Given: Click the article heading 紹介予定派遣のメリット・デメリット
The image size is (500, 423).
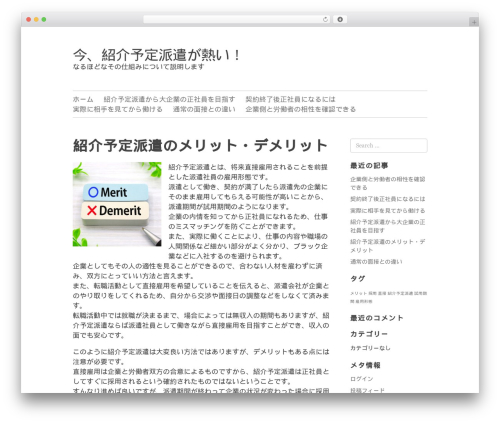Looking at the screenshot, I should [x=200, y=145].
